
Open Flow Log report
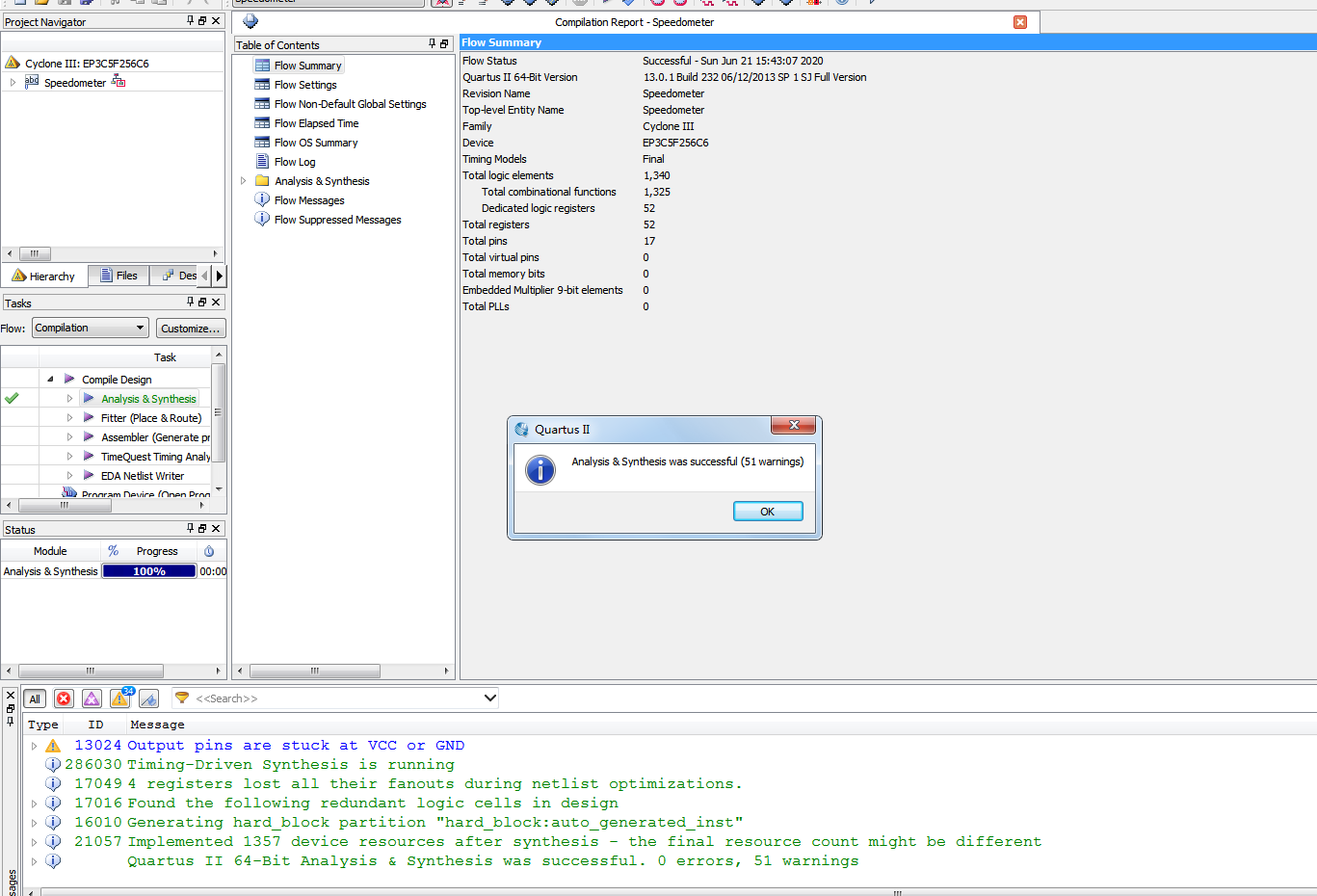[x=295, y=162]
